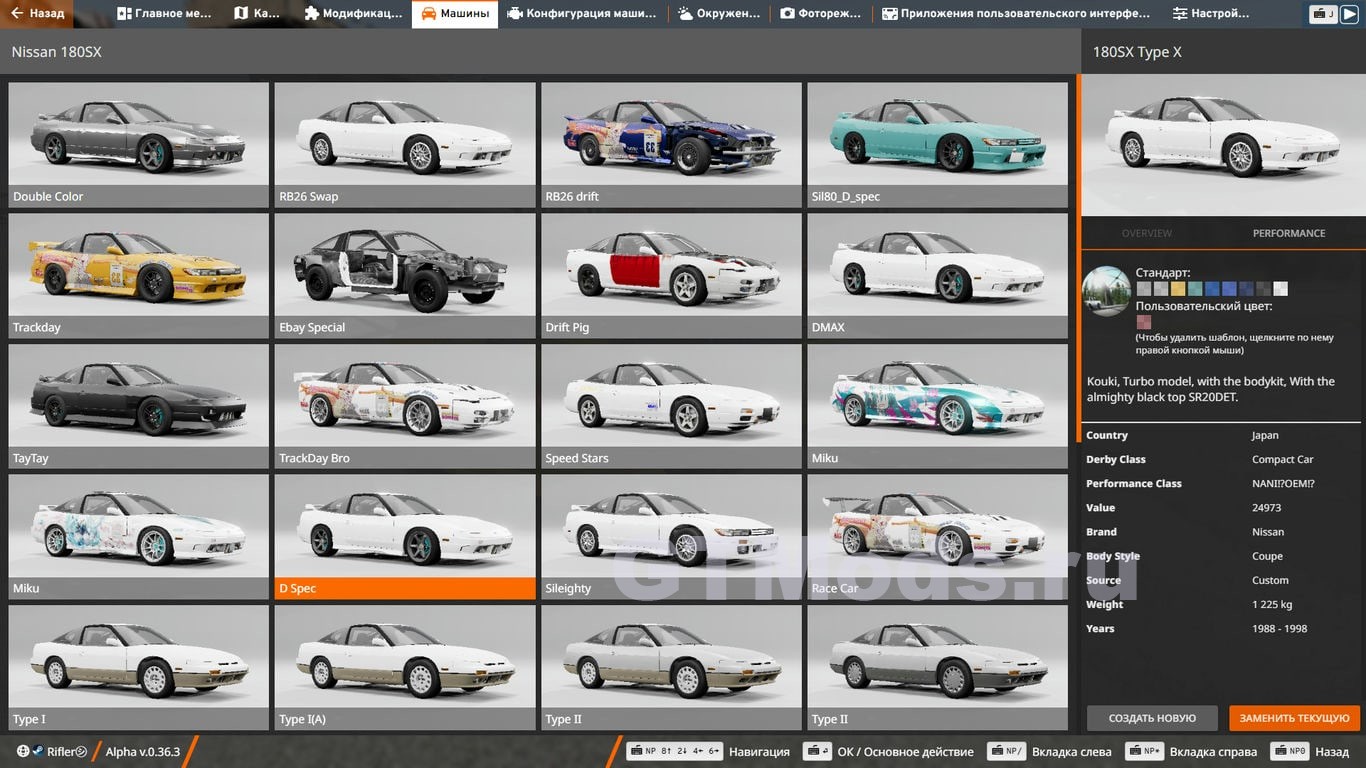
Task: Open the Настройки sliders tab
Action: [1210, 14]
